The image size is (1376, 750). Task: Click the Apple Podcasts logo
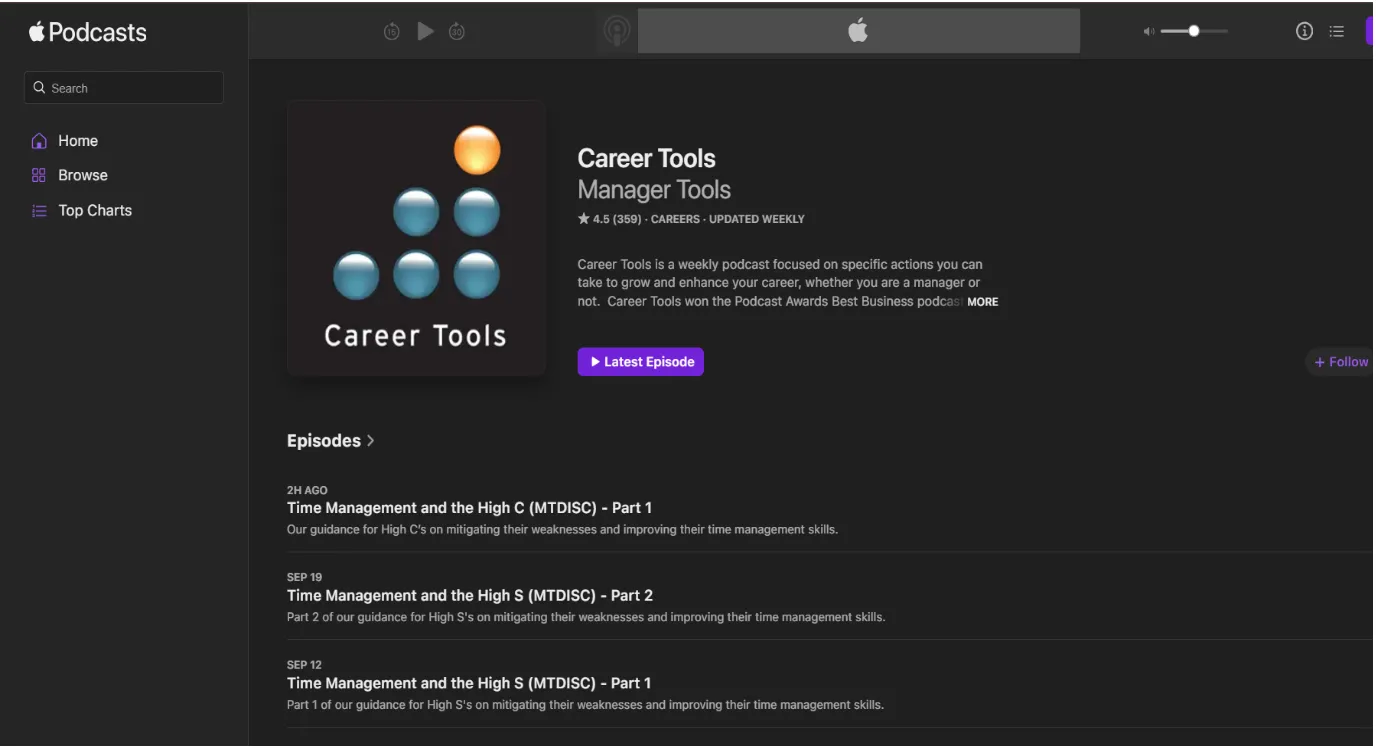[88, 32]
